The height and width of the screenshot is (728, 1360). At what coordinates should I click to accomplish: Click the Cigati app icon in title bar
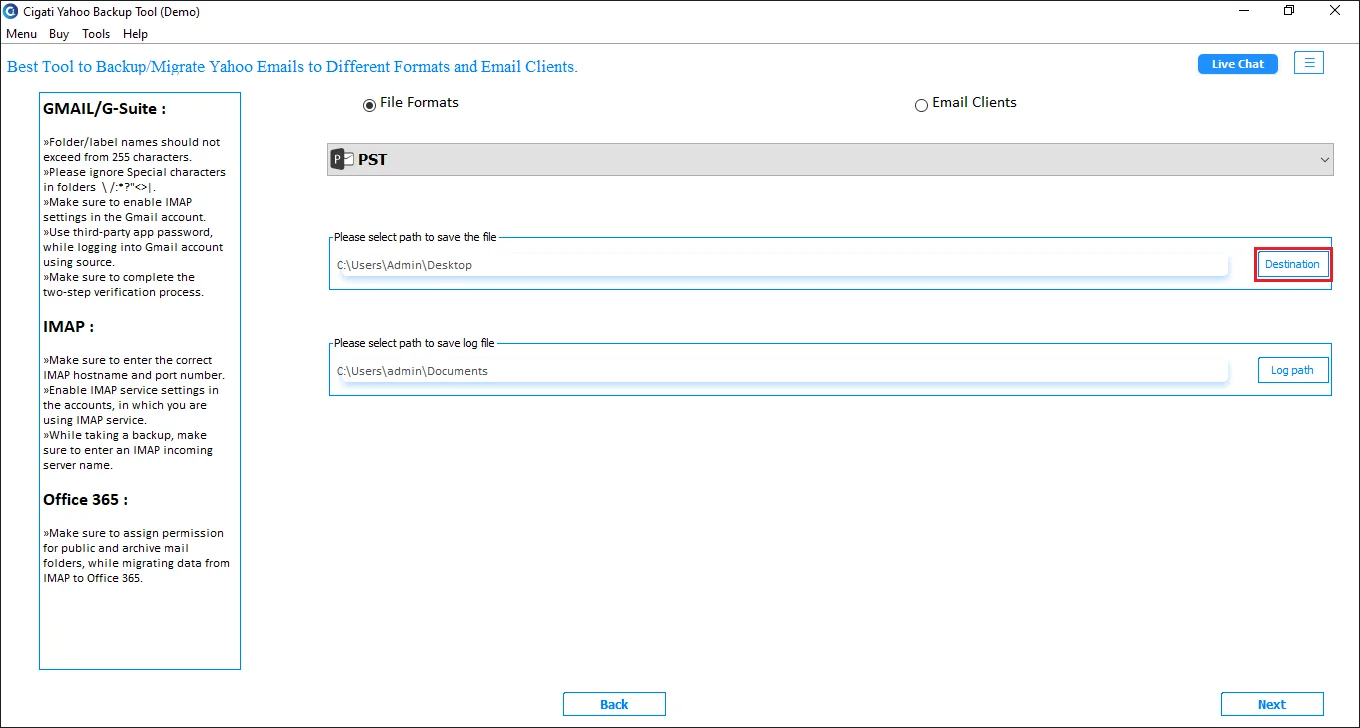point(11,12)
